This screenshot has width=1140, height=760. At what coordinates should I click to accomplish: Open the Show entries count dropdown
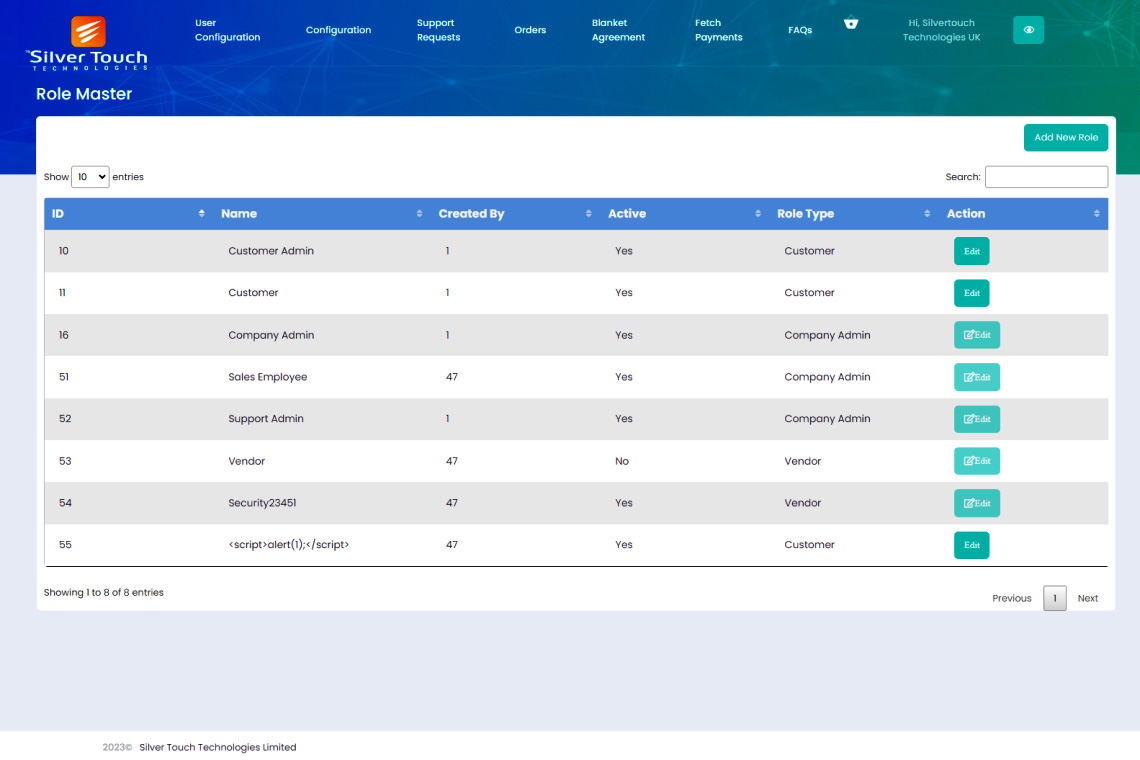[x=90, y=177]
